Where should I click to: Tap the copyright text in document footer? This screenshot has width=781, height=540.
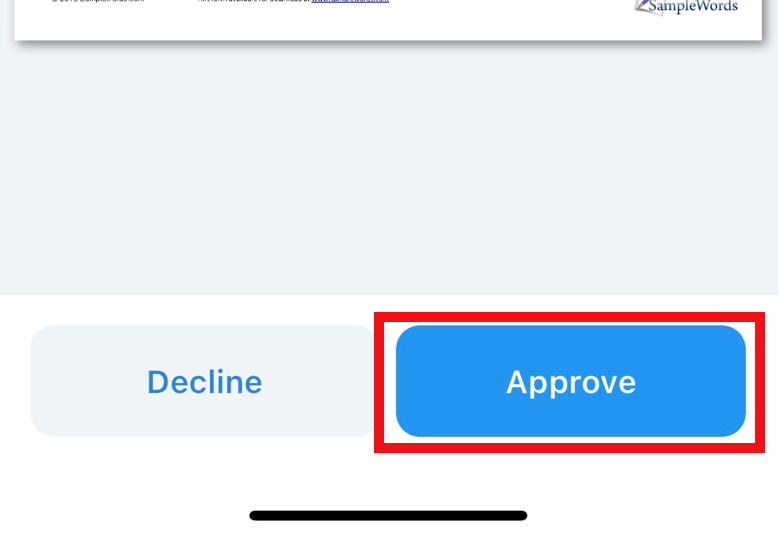[98, 1]
